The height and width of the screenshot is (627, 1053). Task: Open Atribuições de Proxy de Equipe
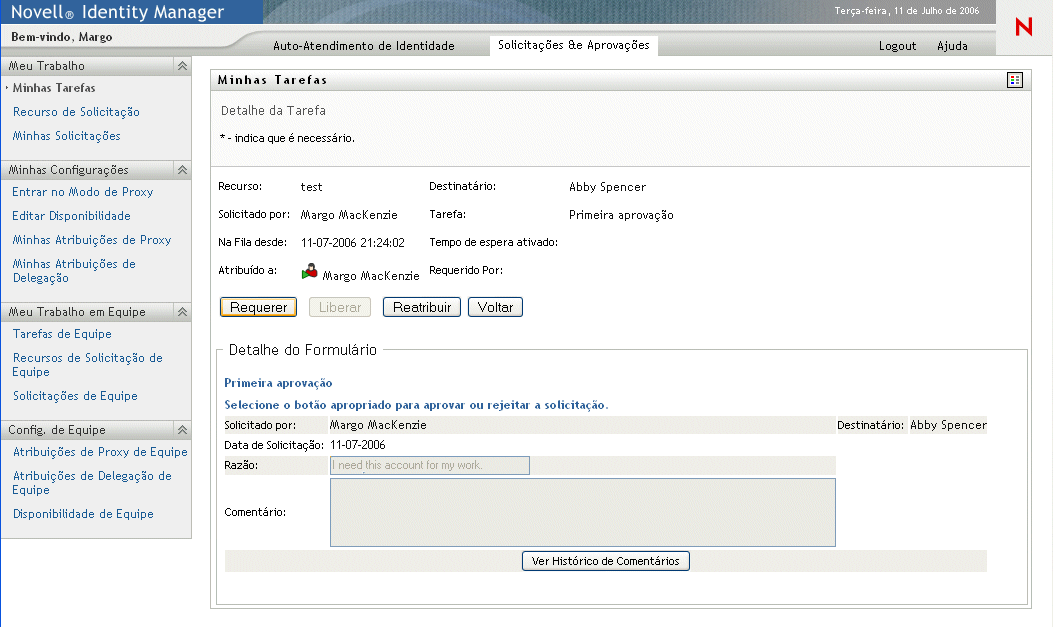click(100, 452)
